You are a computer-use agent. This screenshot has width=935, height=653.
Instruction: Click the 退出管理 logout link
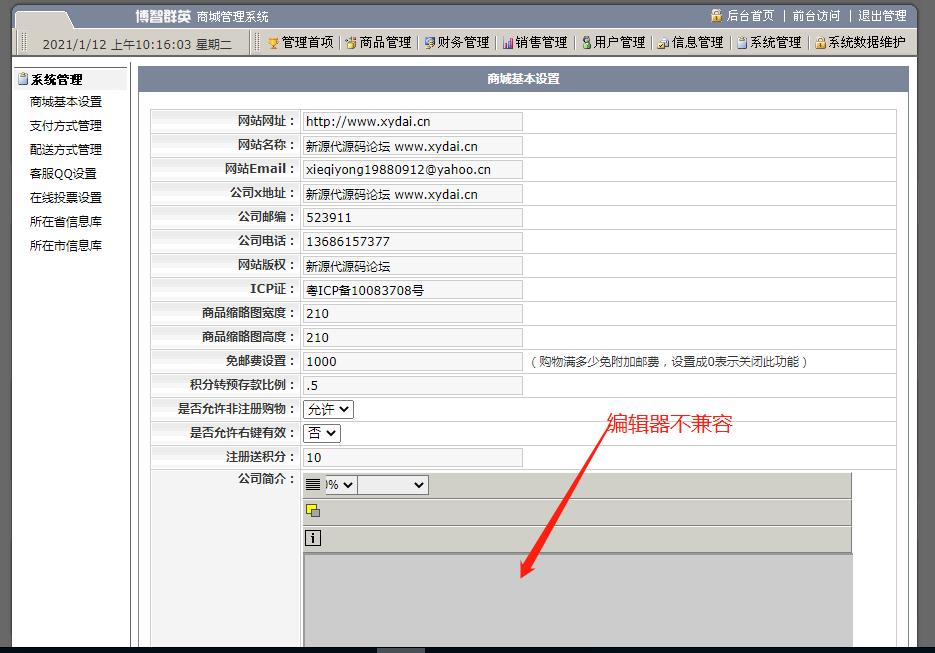pyautogui.click(x=882, y=16)
